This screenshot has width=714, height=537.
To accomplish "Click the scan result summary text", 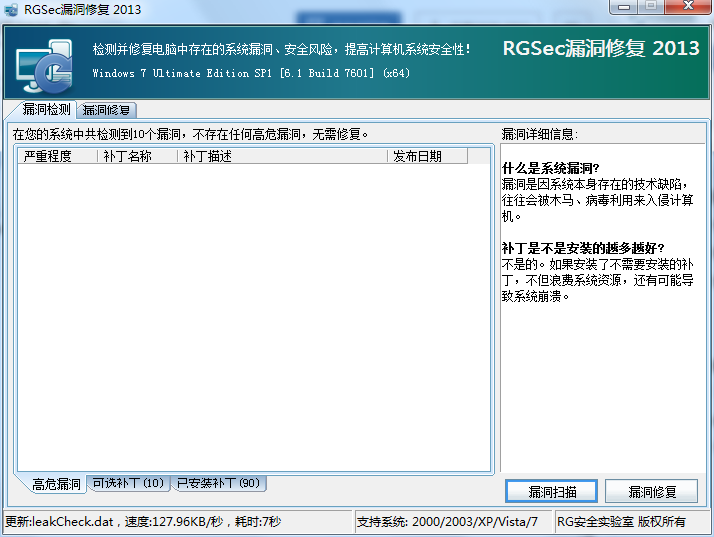I will (190, 134).
